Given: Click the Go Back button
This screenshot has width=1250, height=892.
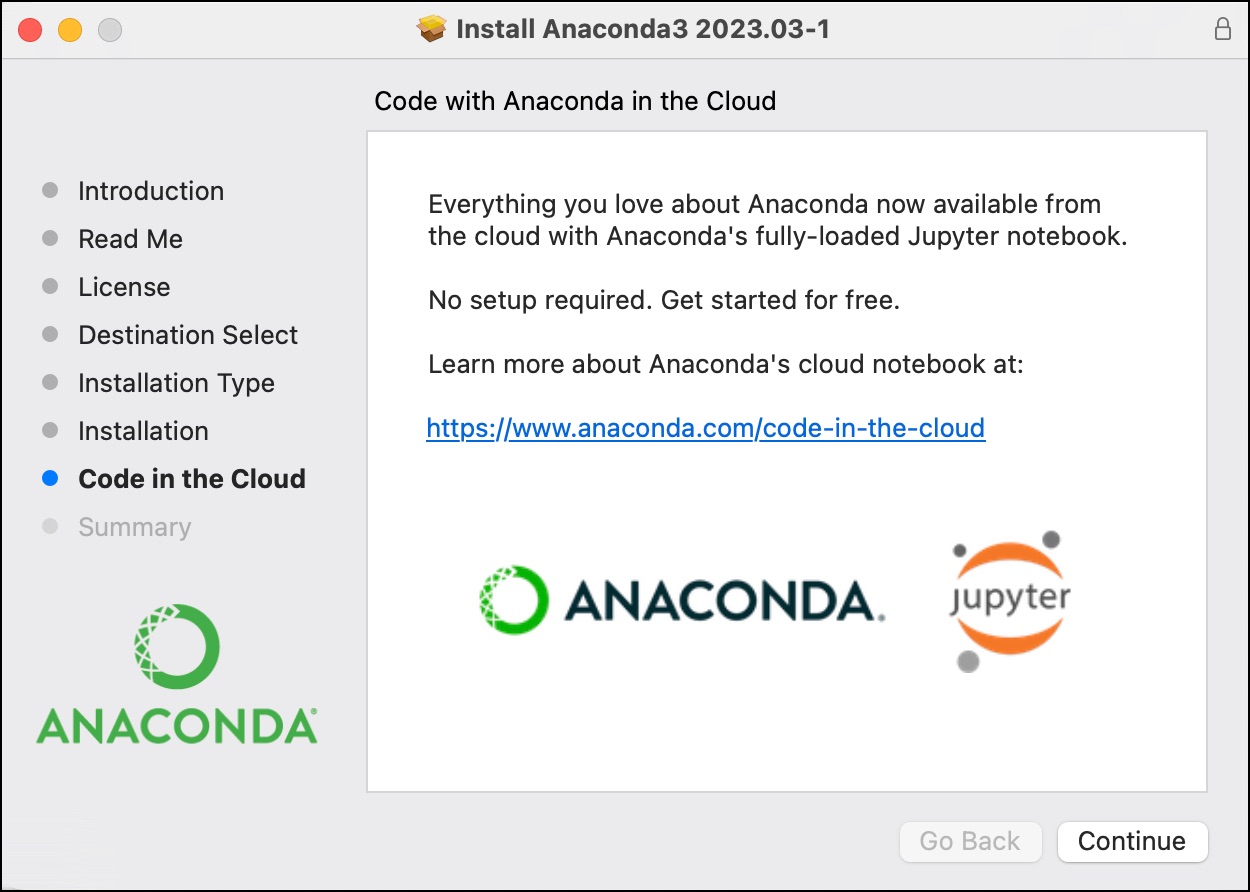Looking at the screenshot, I should (970, 841).
